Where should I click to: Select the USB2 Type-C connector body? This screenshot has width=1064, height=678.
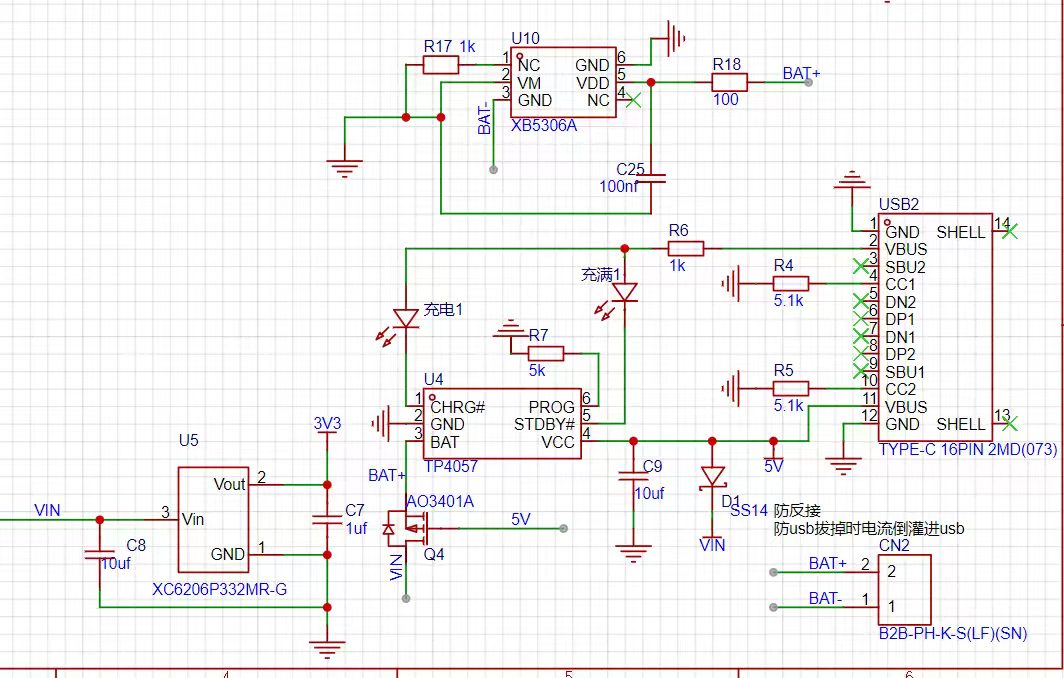click(935, 327)
